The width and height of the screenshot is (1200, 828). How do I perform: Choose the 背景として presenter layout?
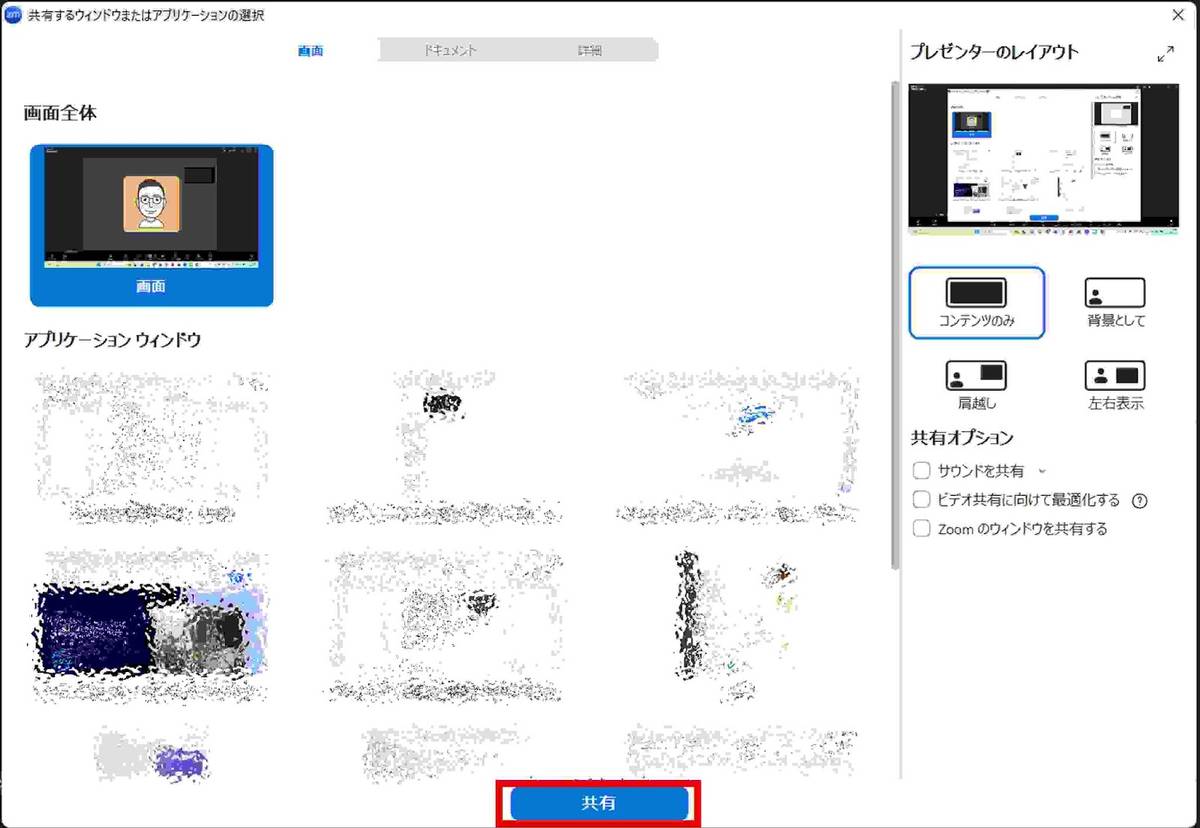pyautogui.click(x=1115, y=293)
